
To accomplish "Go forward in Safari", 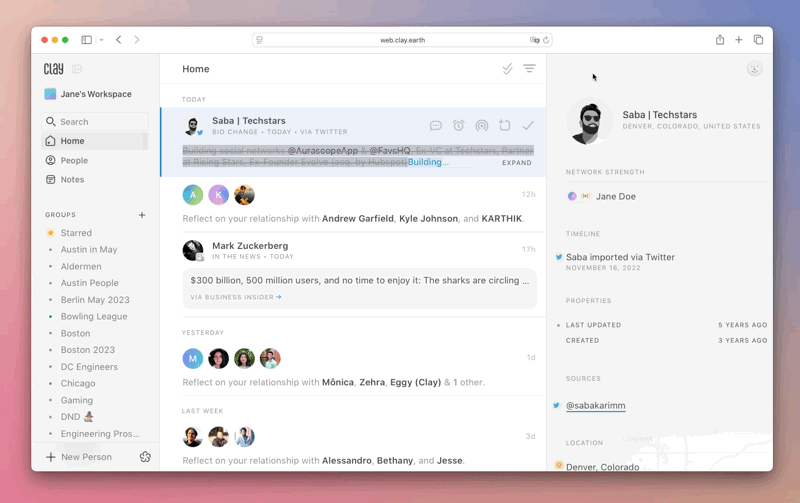I will point(137,40).
